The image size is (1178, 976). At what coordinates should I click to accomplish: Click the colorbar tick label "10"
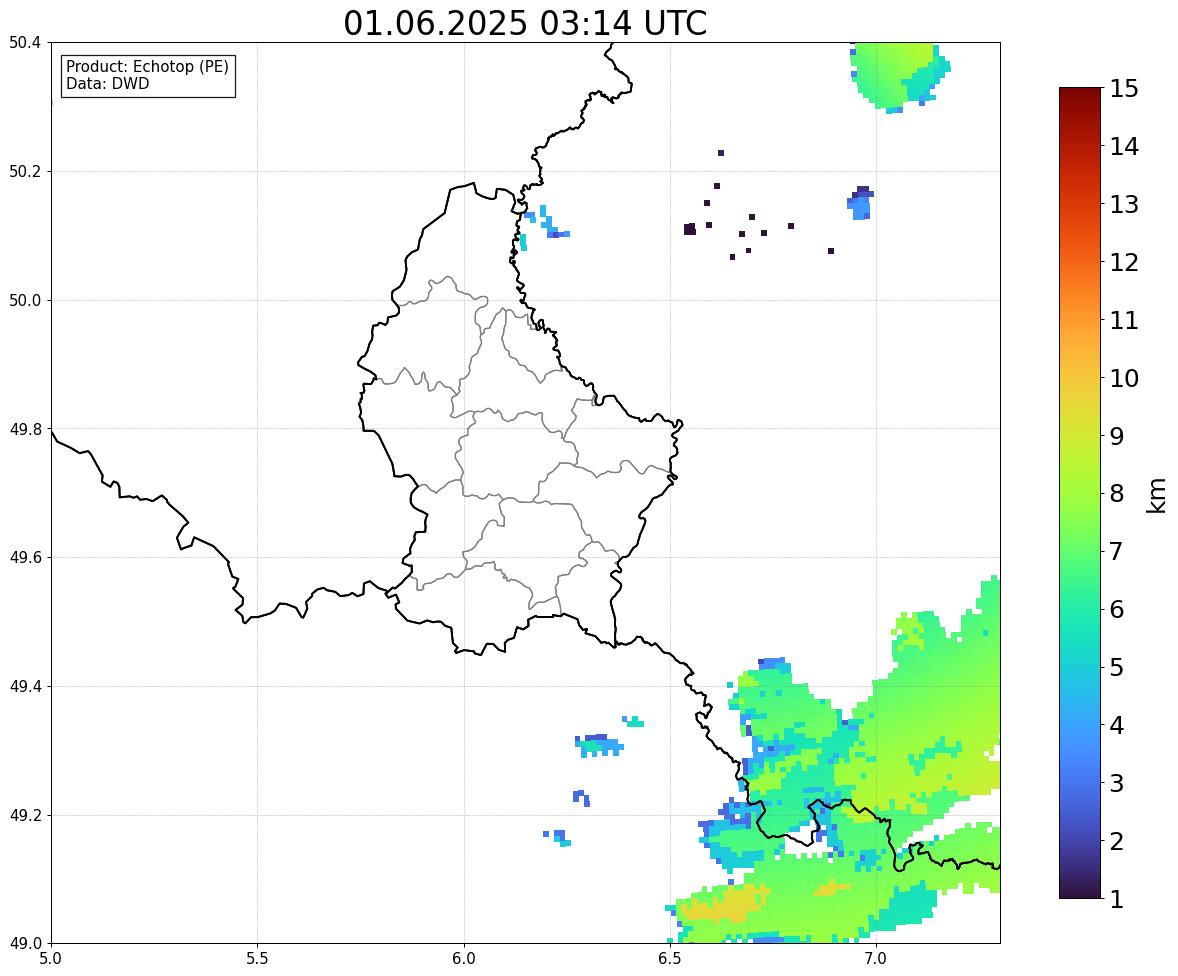[1124, 378]
